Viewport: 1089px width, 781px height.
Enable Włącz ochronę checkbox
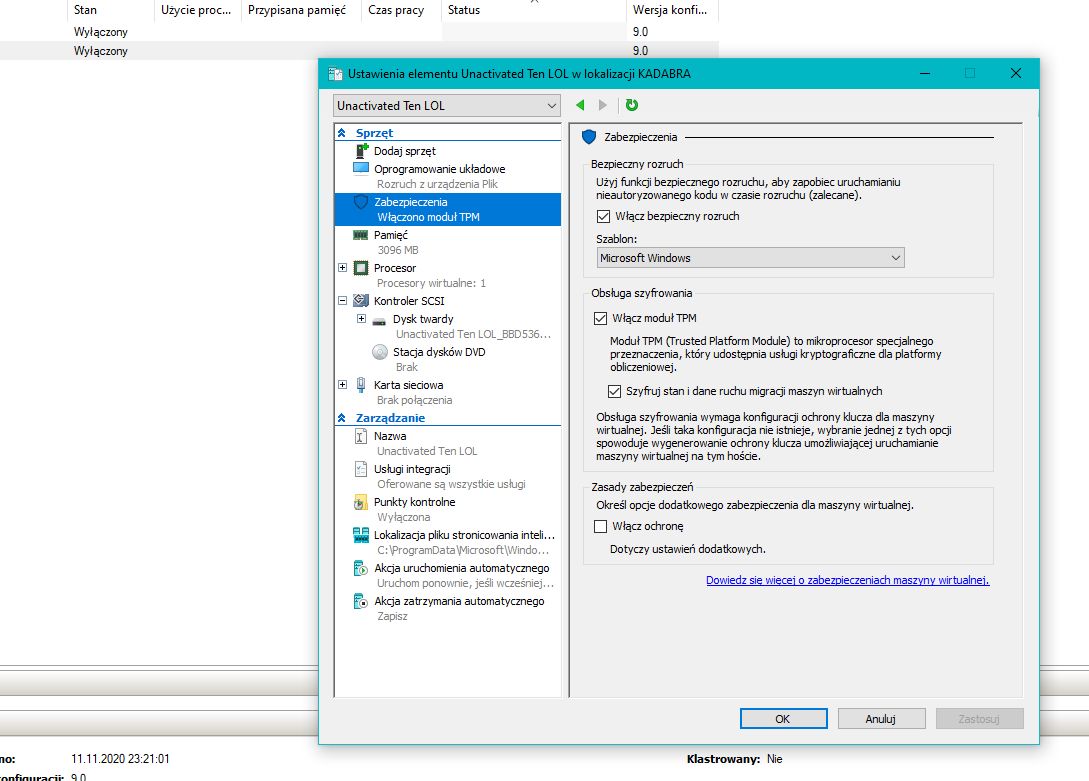[x=600, y=526]
